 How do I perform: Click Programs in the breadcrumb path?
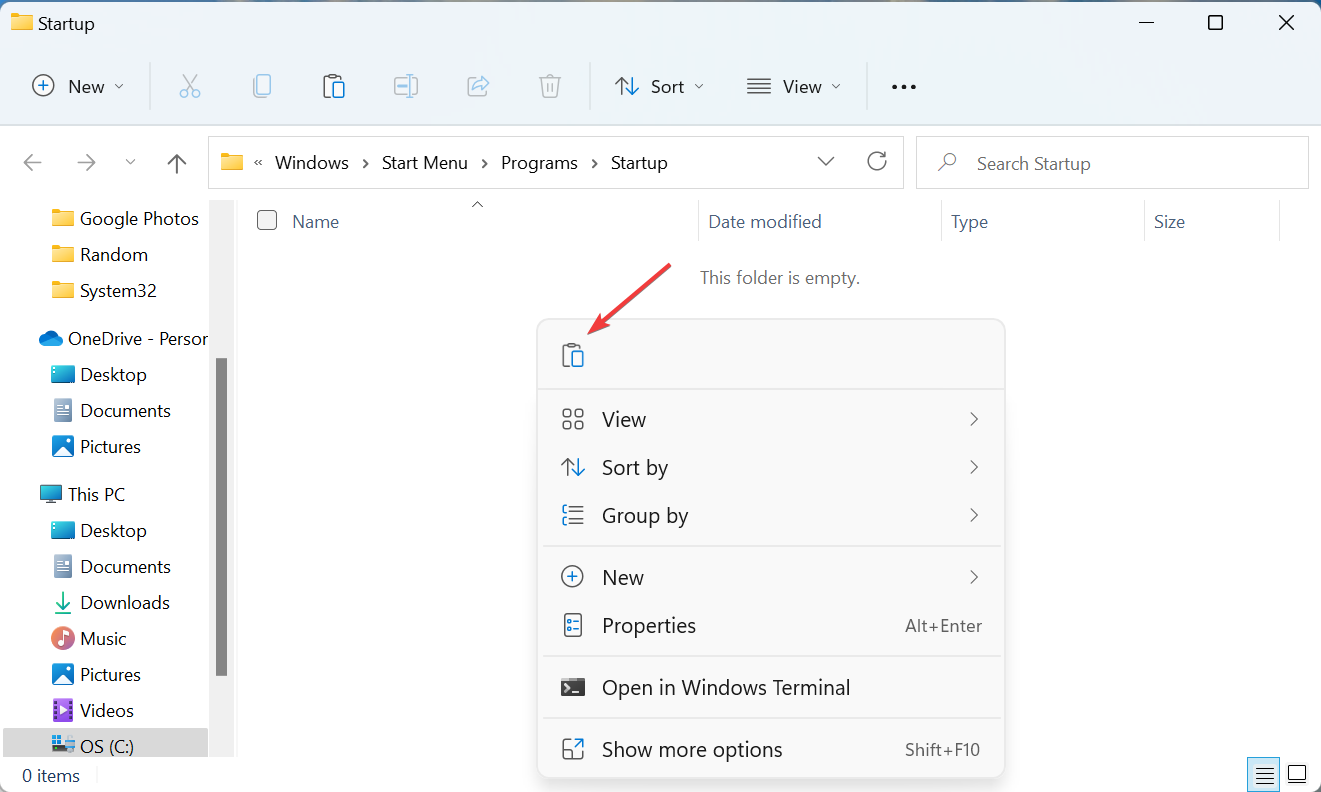pyautogui.click(x=539, y=162)
